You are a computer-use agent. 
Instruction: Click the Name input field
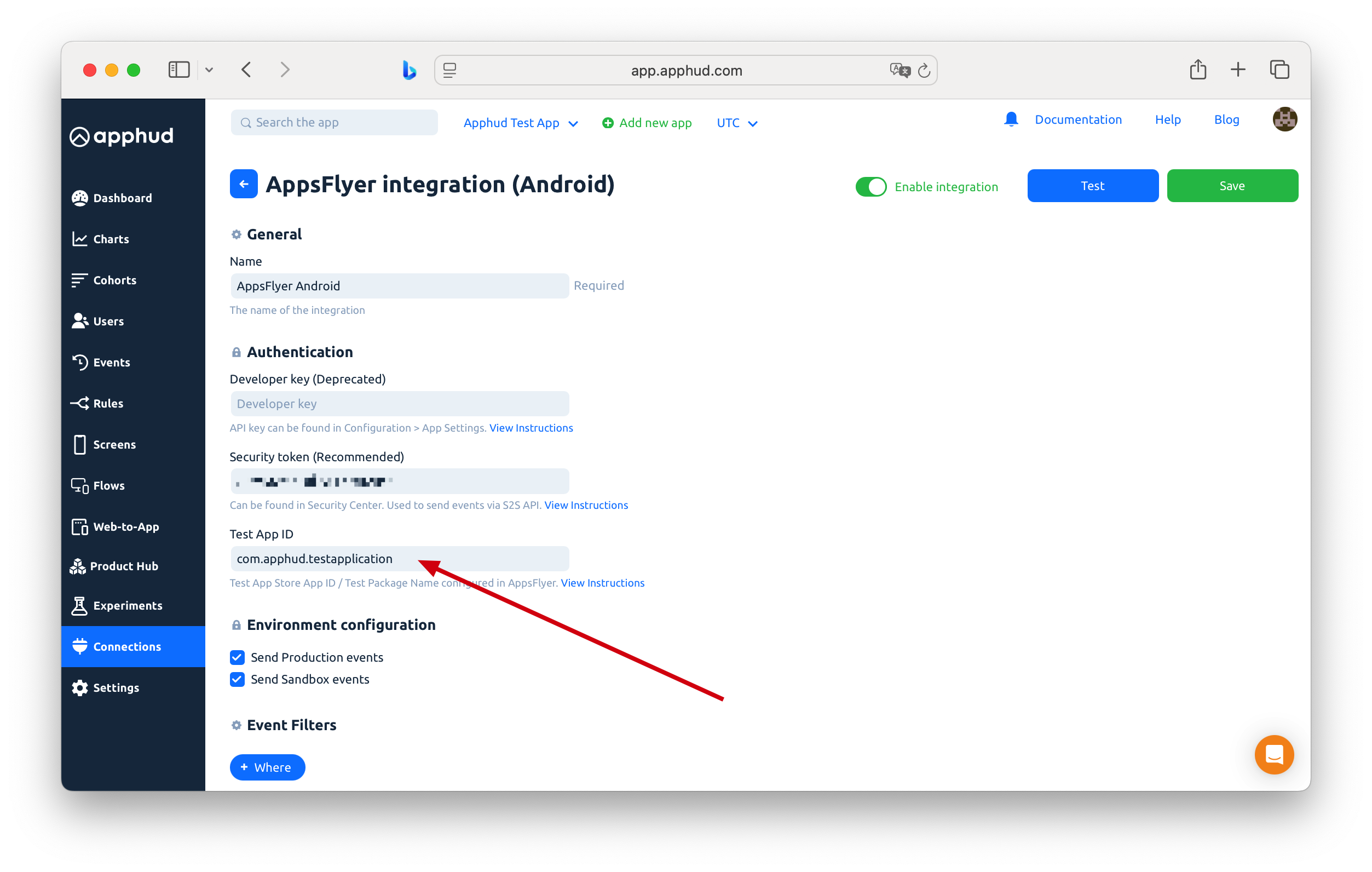pyautogui.click(x=400, y=286)
